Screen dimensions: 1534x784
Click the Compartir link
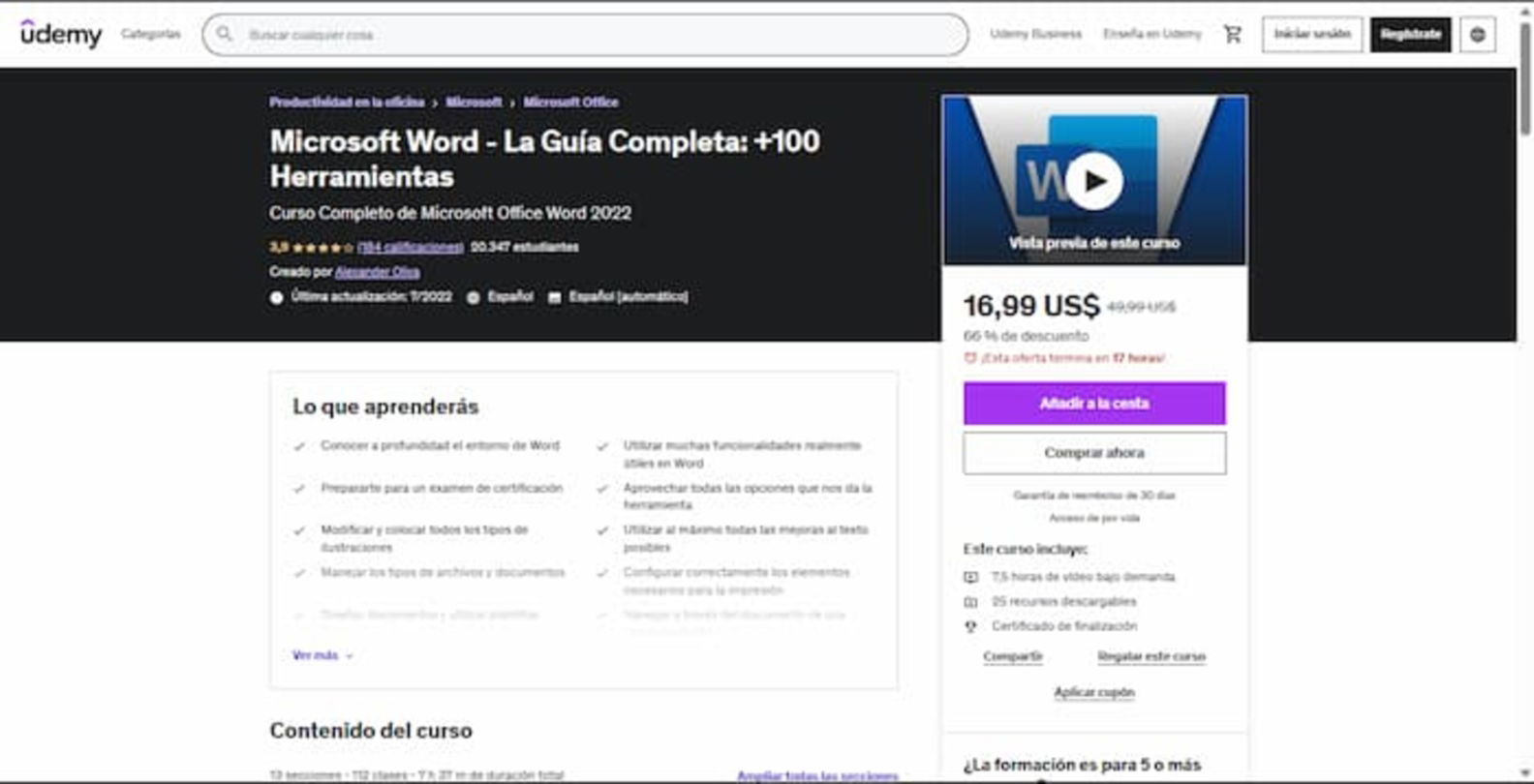click(1013, 656)
